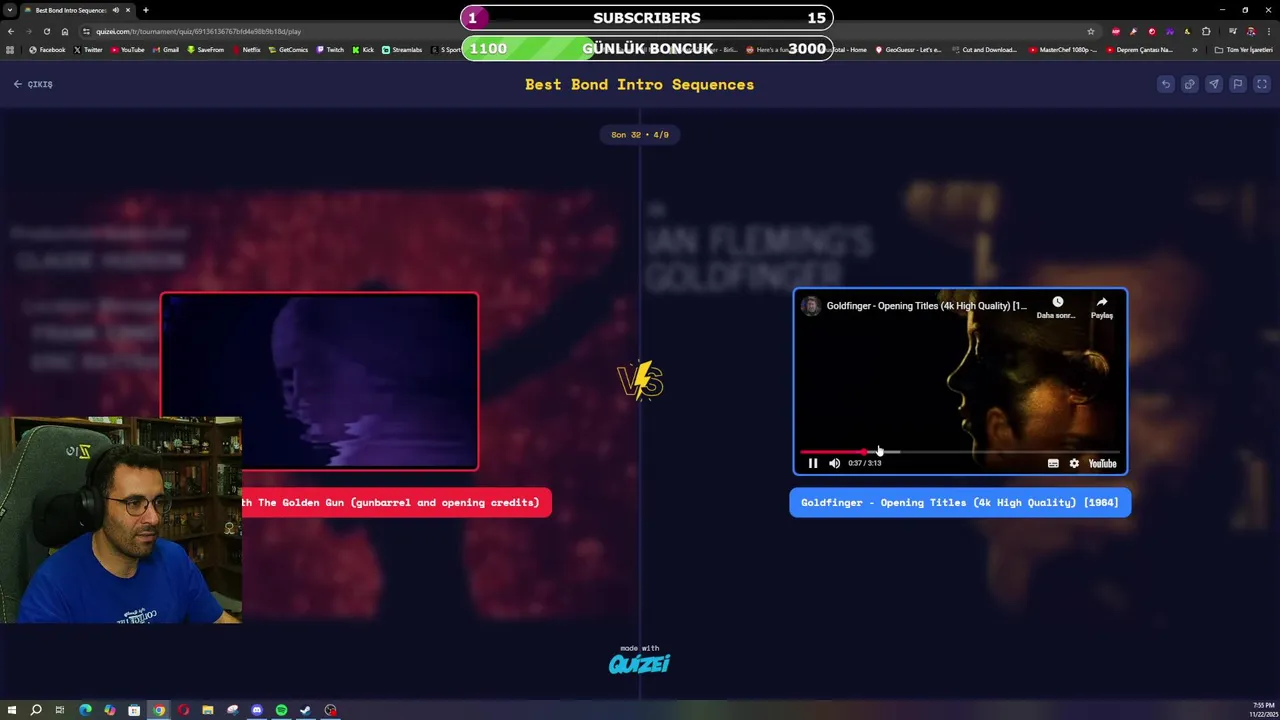The width and height of the screenshot is (1280, 720).
Task: Open the Twitch bookmark
Action: (x=330, y=49)
